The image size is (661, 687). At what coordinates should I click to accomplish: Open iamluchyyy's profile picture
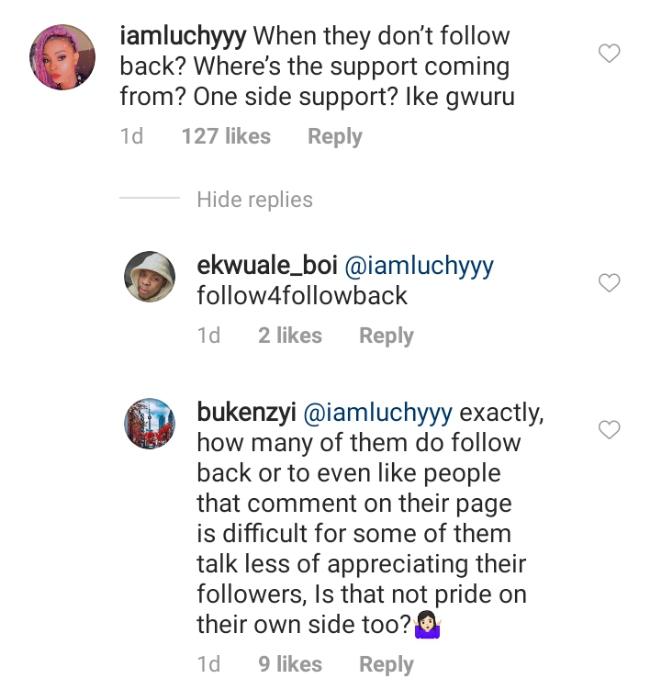[x=64, y=57]
